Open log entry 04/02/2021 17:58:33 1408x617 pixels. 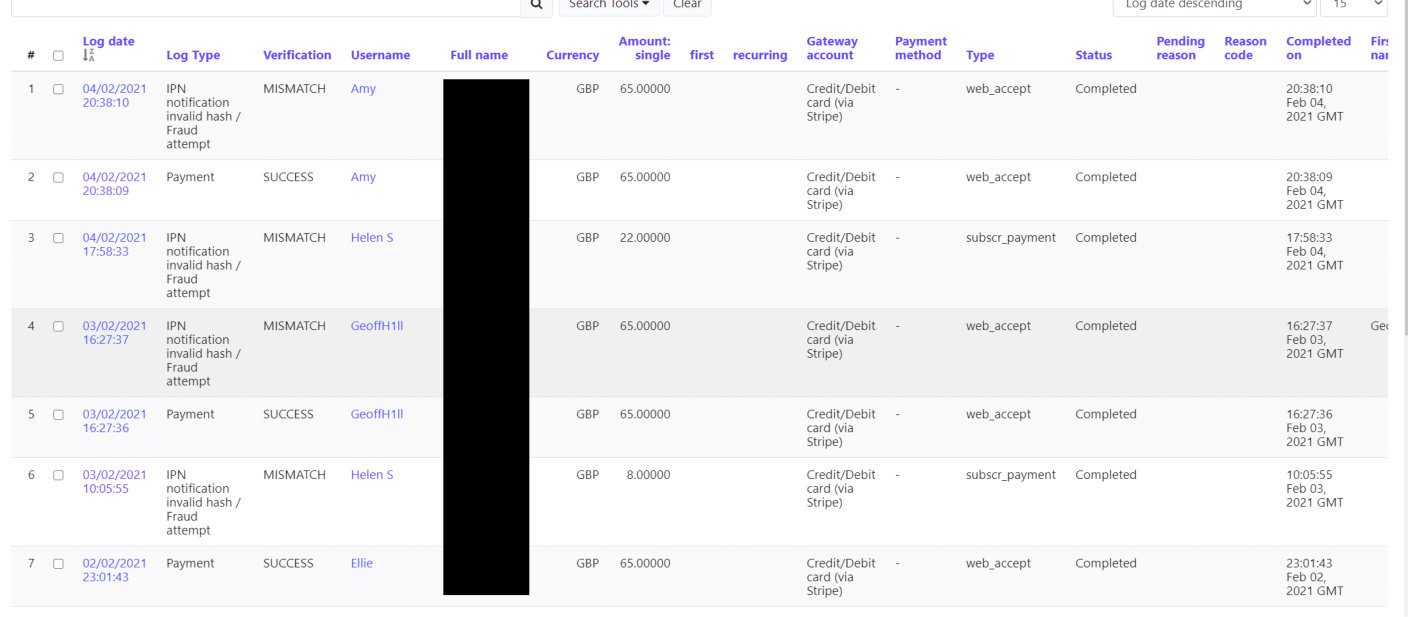point(114,245)
